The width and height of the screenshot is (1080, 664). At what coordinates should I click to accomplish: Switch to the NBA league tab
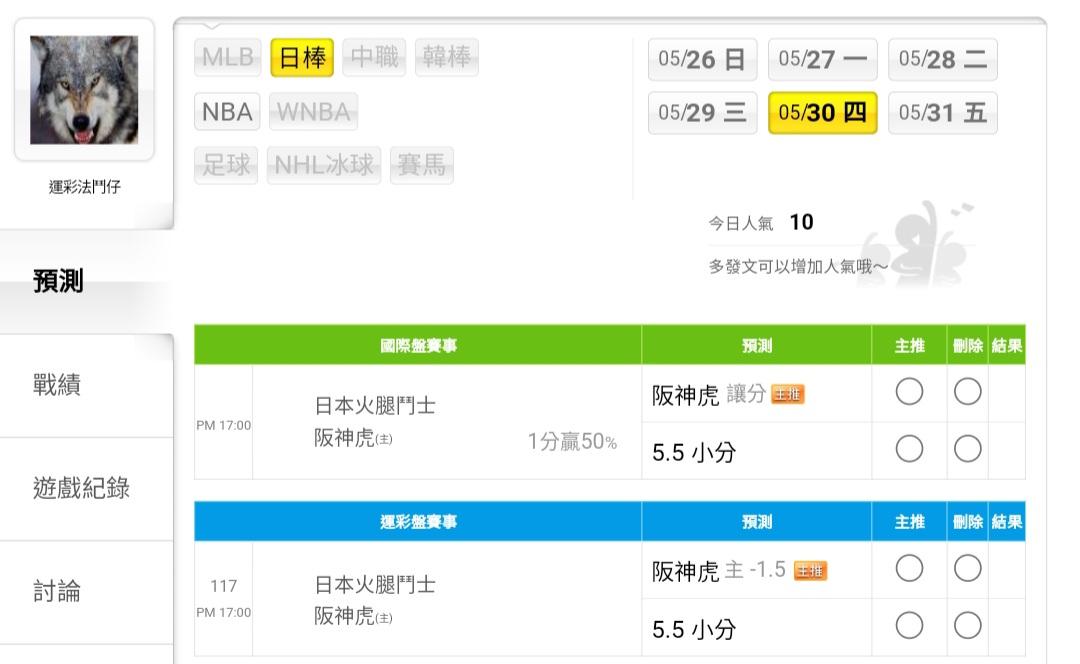click(x=227, y=112)
